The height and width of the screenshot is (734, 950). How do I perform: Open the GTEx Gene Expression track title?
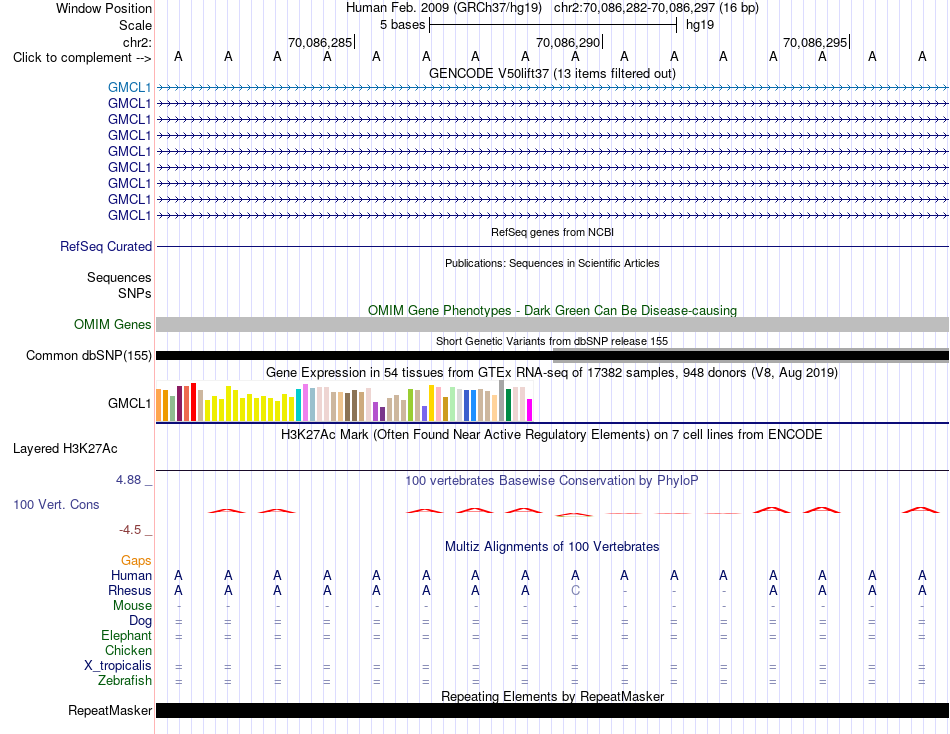coord(552,373)
